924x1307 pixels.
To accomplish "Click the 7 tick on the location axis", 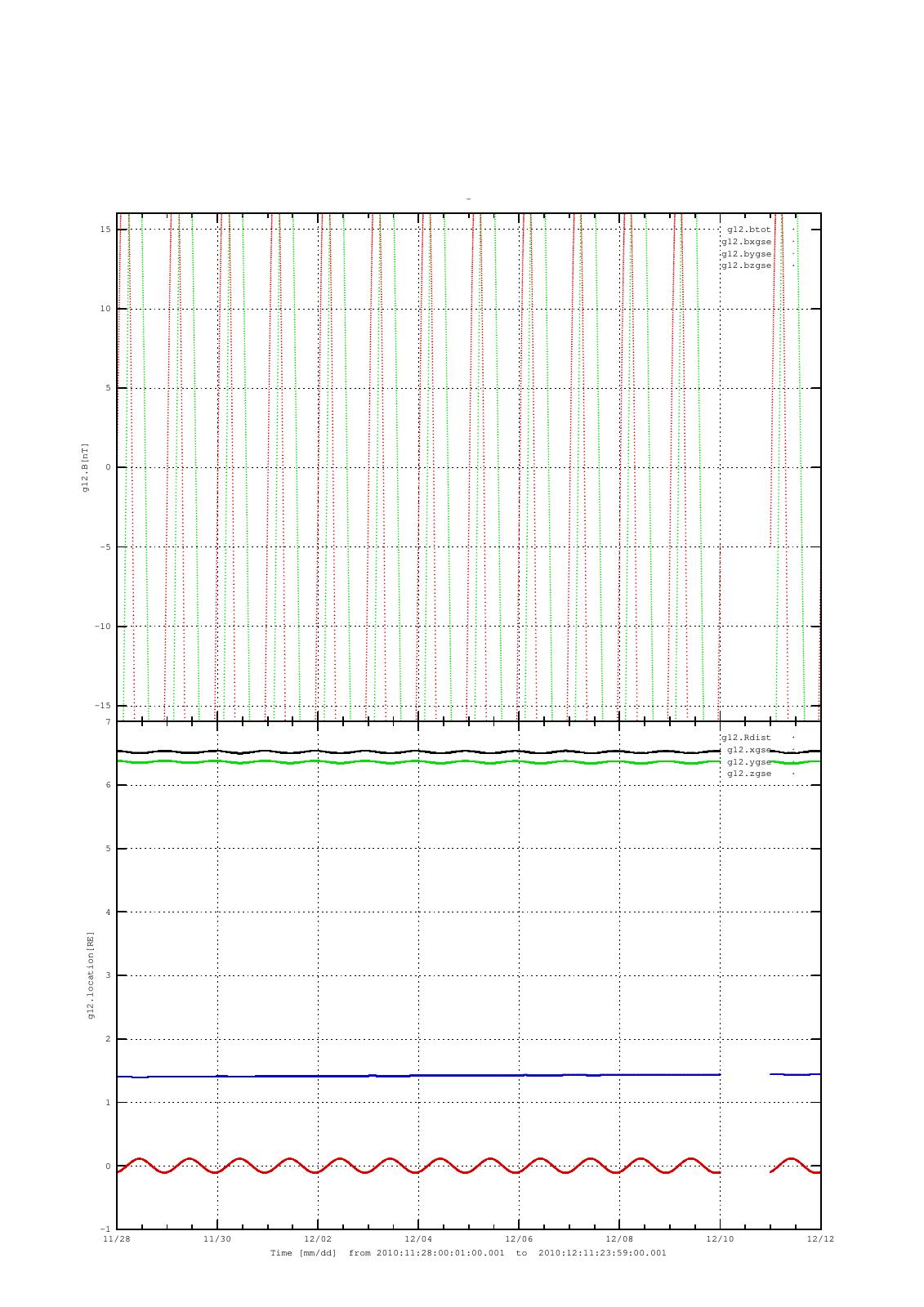I will (108, 722).
